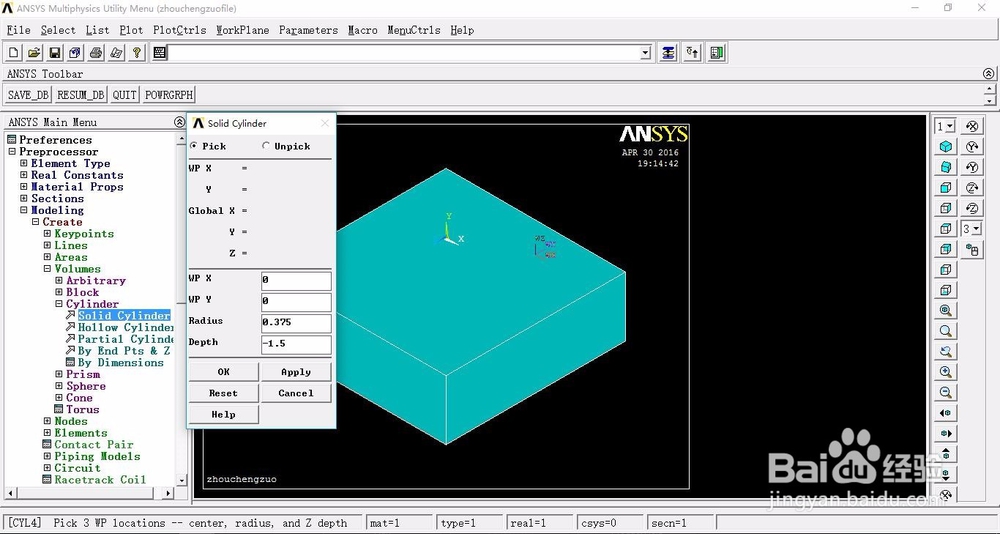This screenshot has width=1000, height=534.
Task: Select Hollow Cylinder in the tree
Action: (126, 327)
